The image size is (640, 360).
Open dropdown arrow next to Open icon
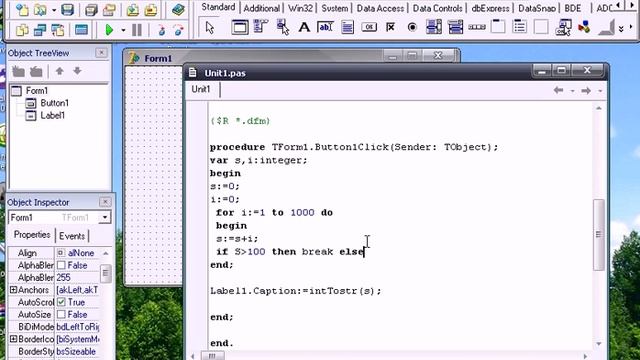pos(53,10)
